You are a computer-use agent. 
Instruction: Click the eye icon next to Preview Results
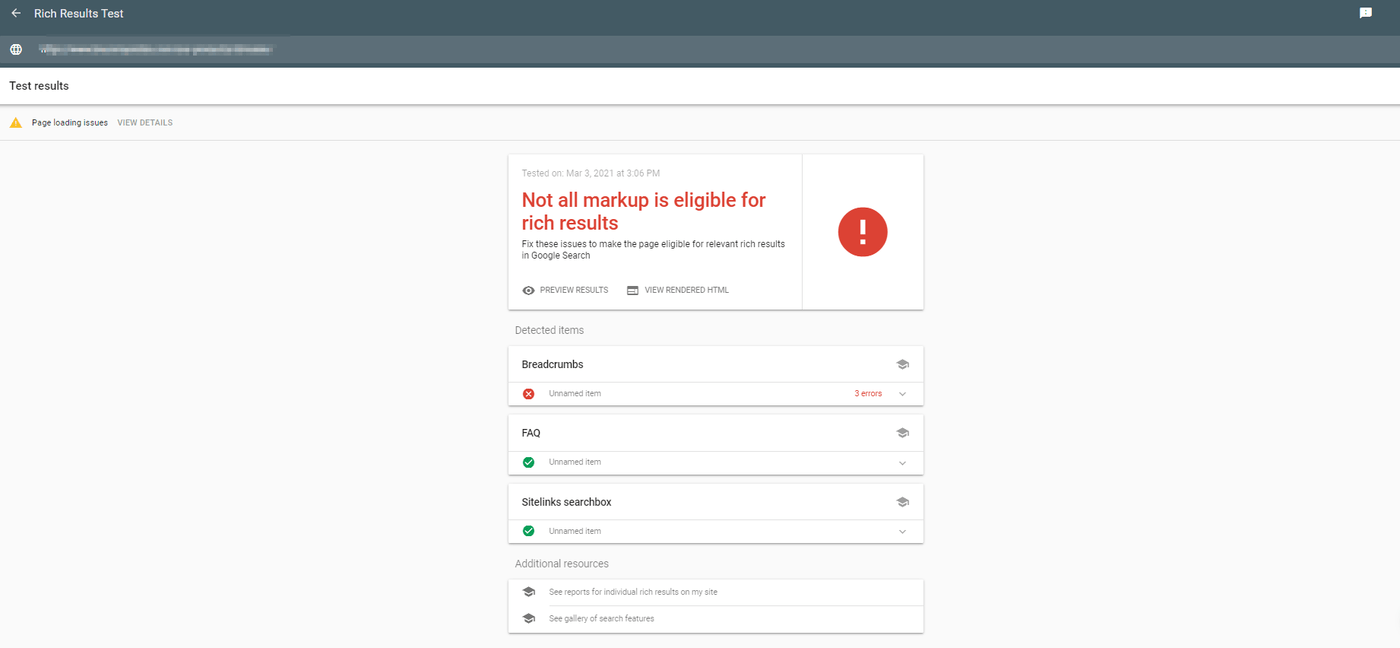pyautogui.click(x=528, y=290)
